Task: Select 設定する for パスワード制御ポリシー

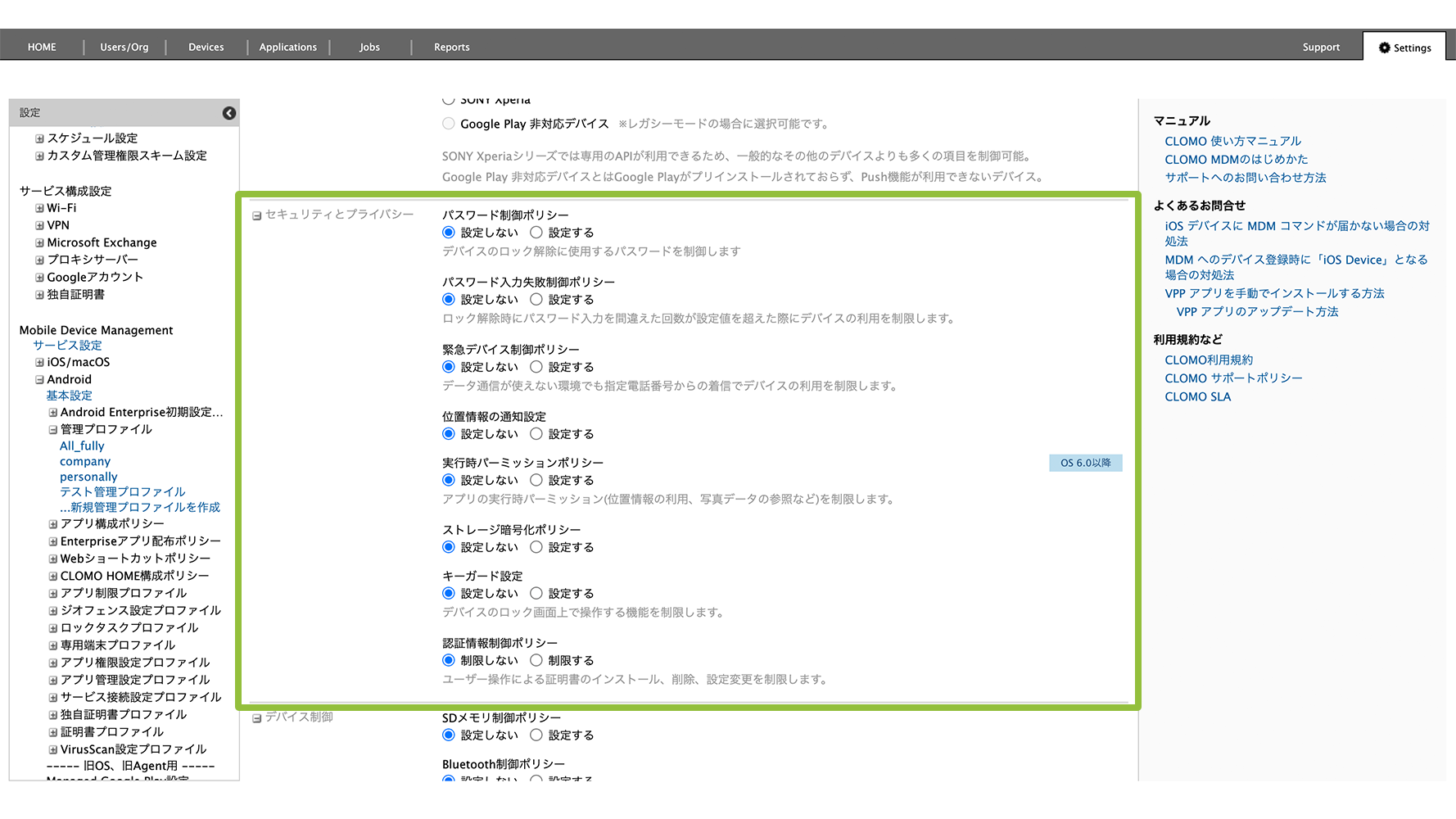Action: 536,233
